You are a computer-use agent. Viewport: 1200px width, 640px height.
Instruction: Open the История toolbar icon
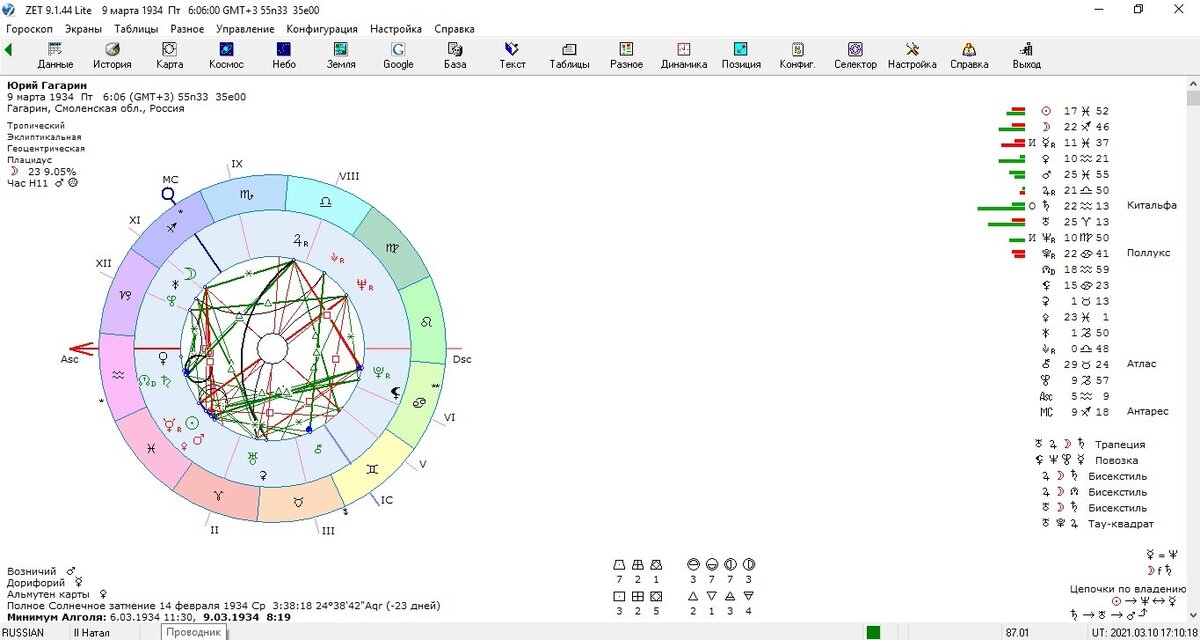point(113,55)
